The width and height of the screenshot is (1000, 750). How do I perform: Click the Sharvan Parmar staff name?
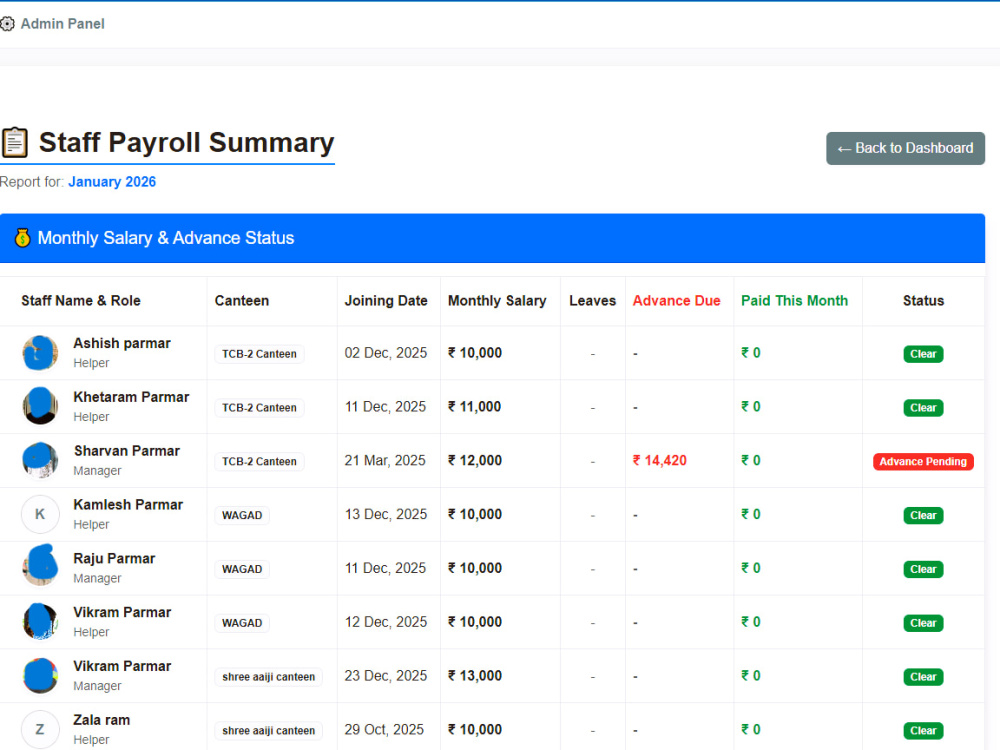click(x=127, y=451)
